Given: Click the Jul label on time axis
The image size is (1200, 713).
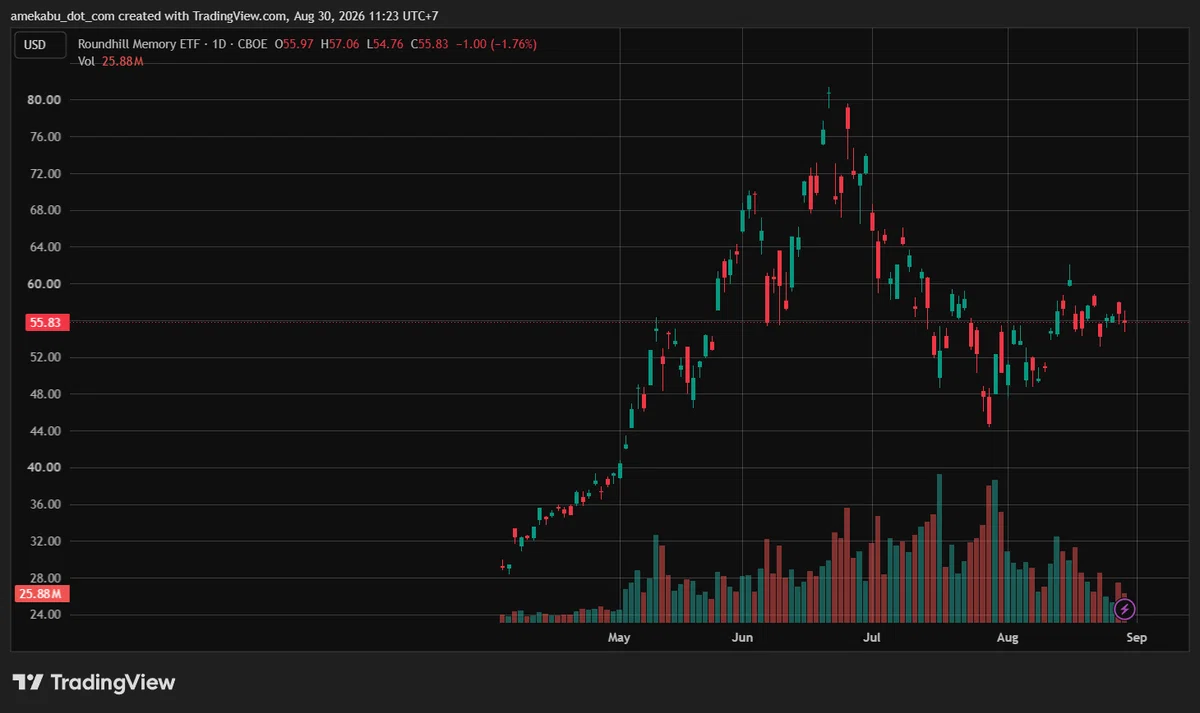Looking at the screenshot, I should tap(871, 637).
